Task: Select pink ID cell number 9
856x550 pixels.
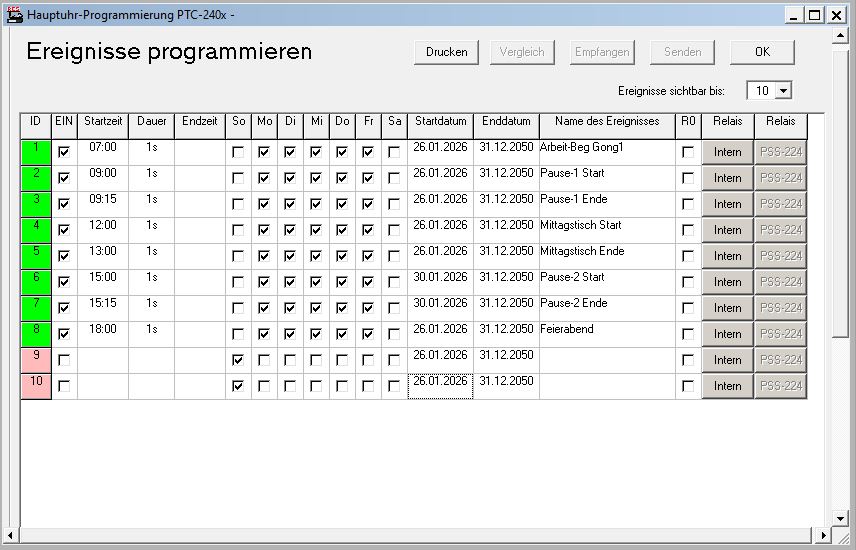Action: pos(35,359)
